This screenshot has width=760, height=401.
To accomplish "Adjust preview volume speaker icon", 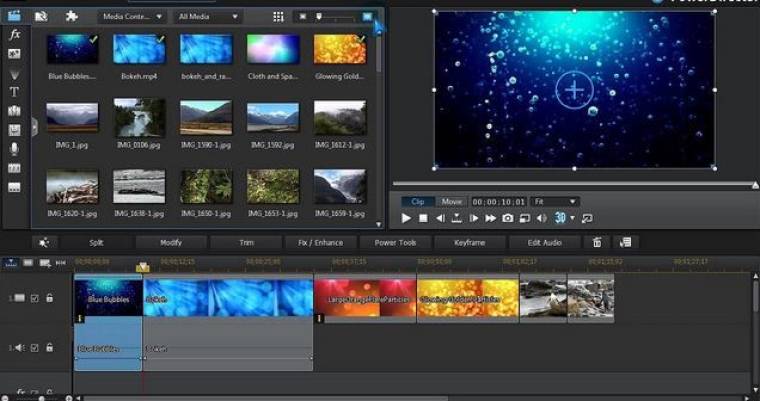I will [x=541, y=219].
